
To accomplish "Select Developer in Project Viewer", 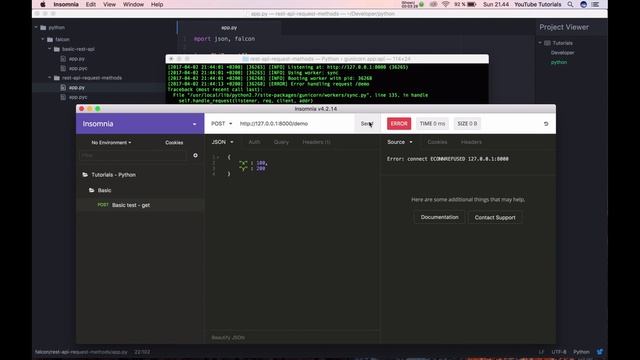I will click(562, 53).
